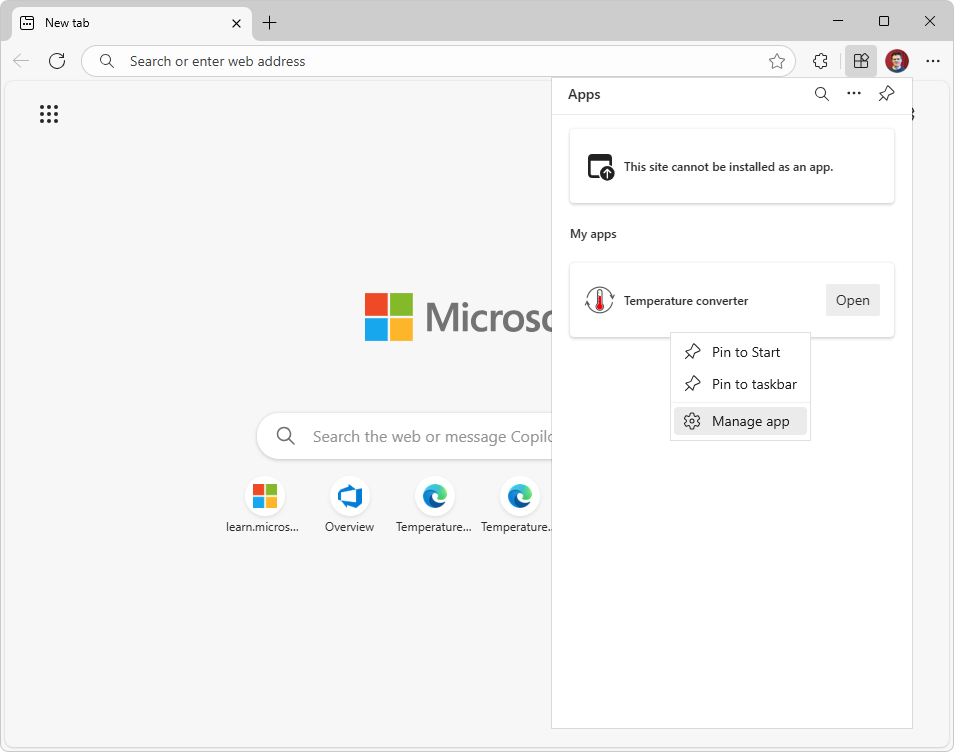Open a new browser tab with the plus button
Screen dimensions: 954x752
269,22
